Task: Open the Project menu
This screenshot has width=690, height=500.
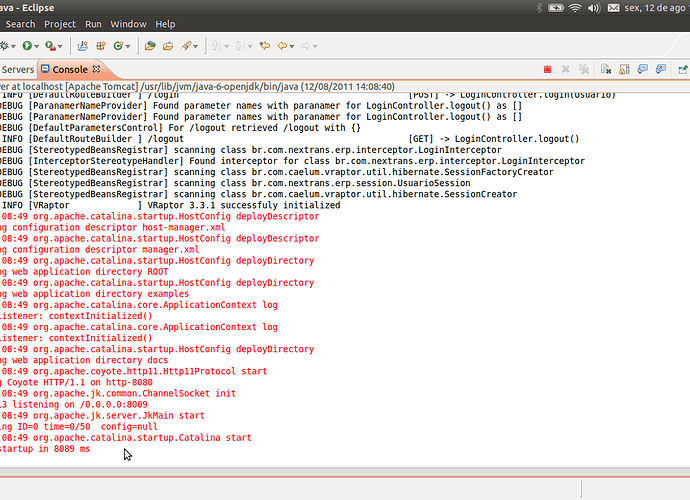Action: [60, 24]
